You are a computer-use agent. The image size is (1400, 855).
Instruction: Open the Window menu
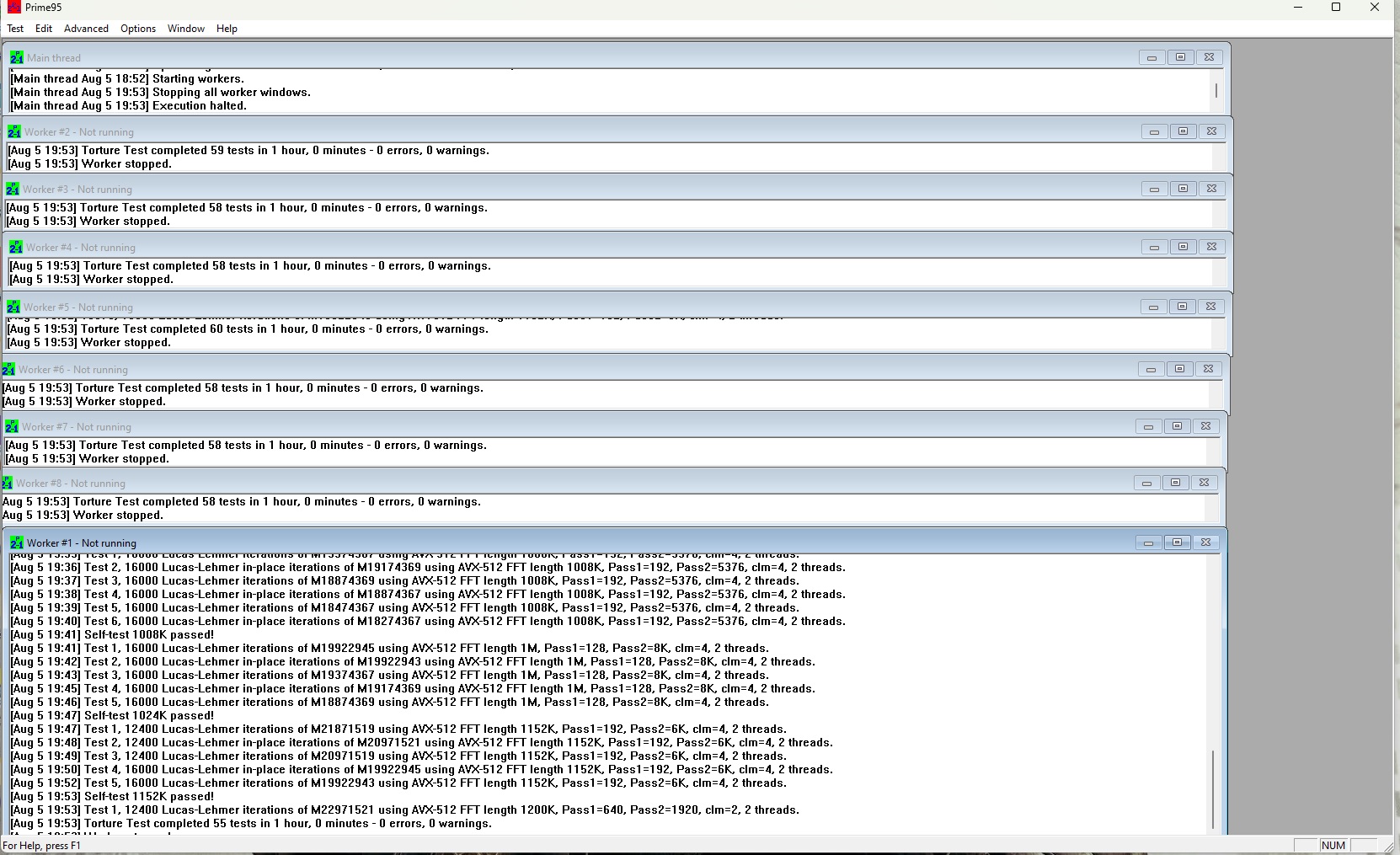tap(186, 29)
